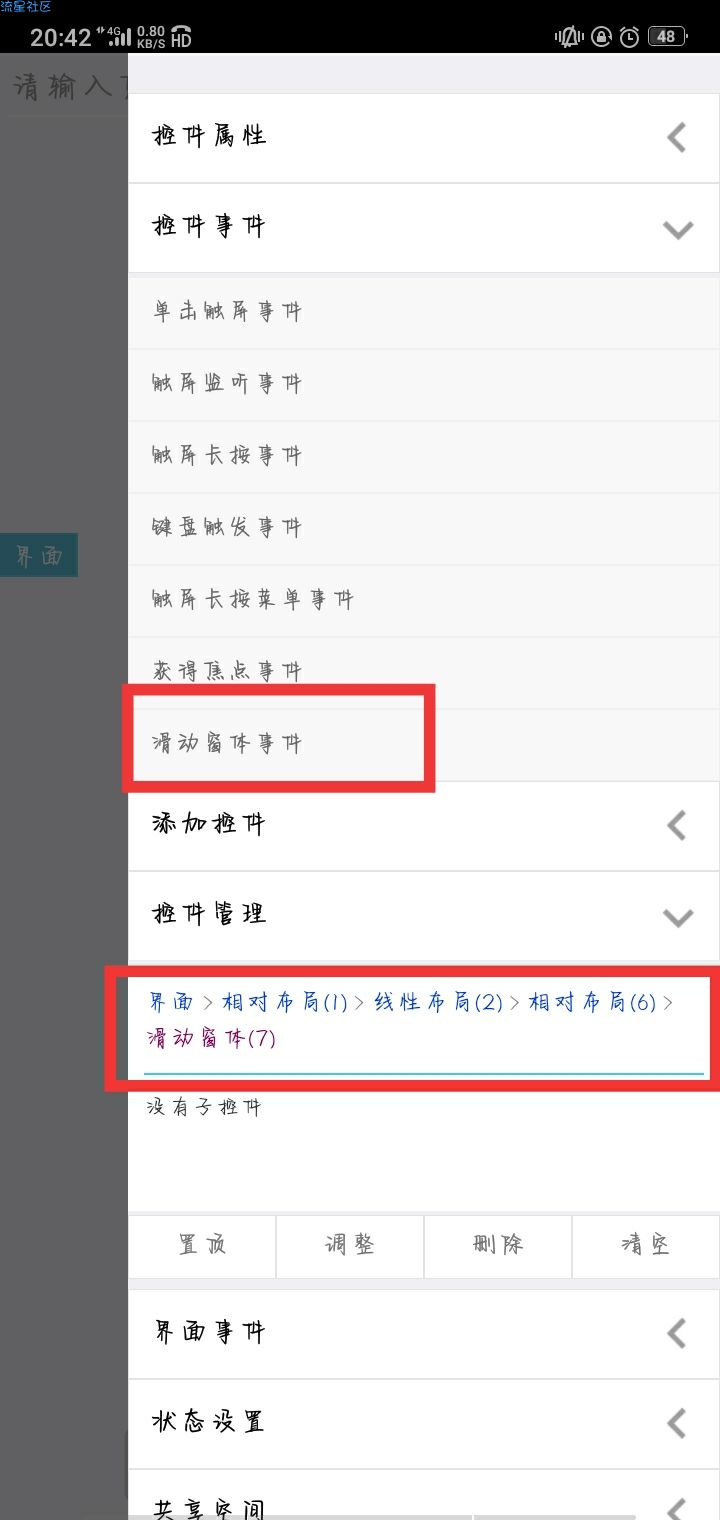
Task: Expand the 添加控件 section chevron
Action: coord(677,825)
